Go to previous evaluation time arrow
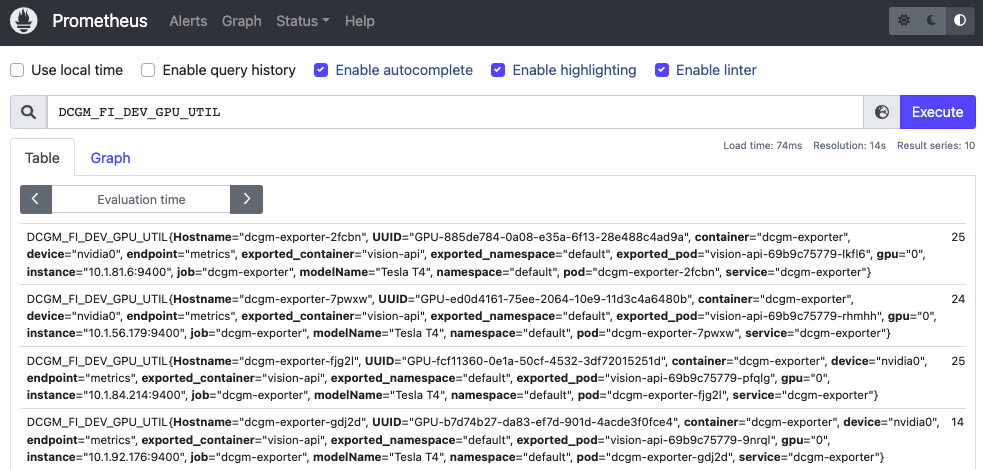The height and width of the screenshot is (470, 983). click(36, 199)
